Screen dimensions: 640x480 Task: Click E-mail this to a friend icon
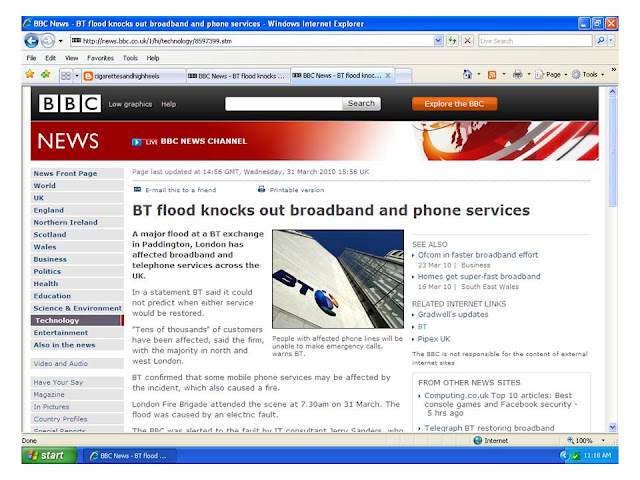point(138,189)
